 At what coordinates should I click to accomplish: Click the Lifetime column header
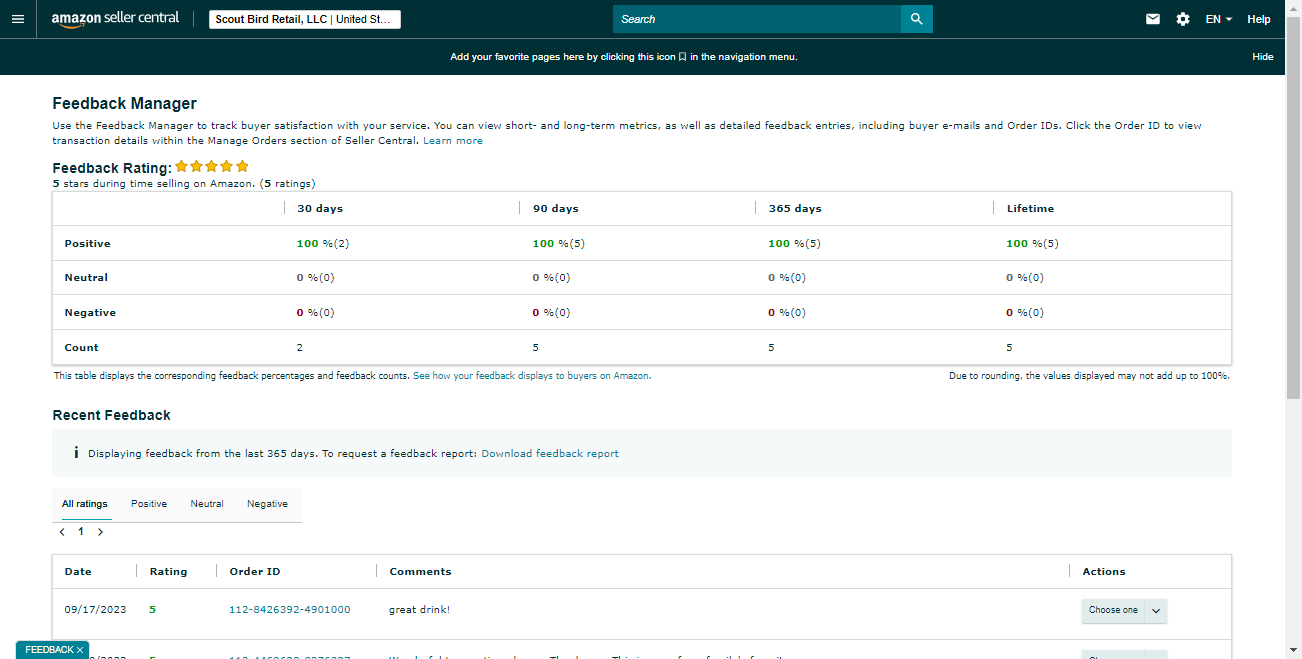(x=1030, y=209)
